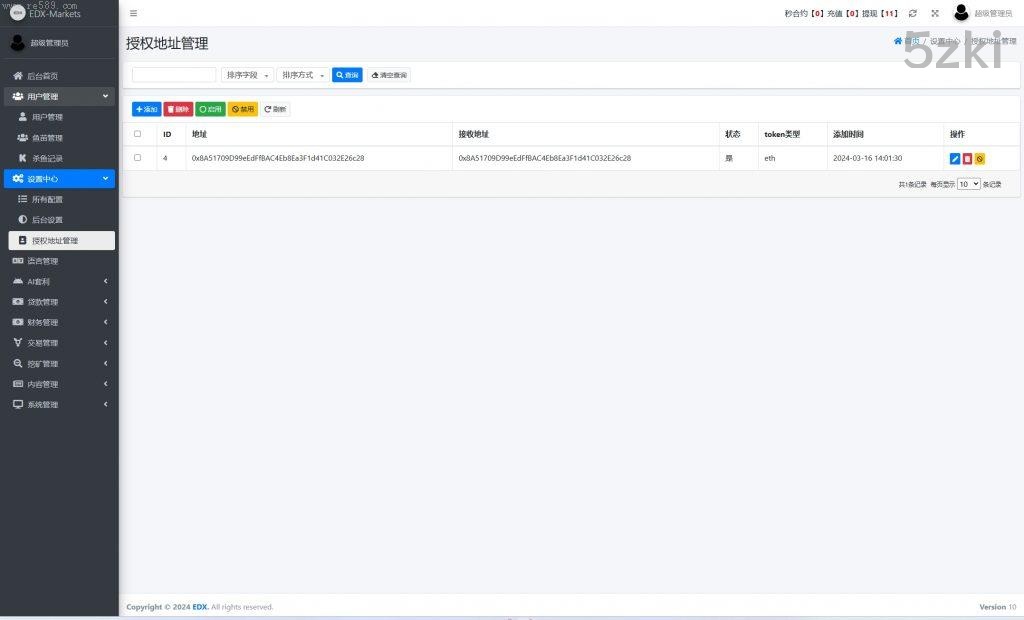Click the red delete icon in row 4
This screenshot has width=1024, height=620.
967,159
